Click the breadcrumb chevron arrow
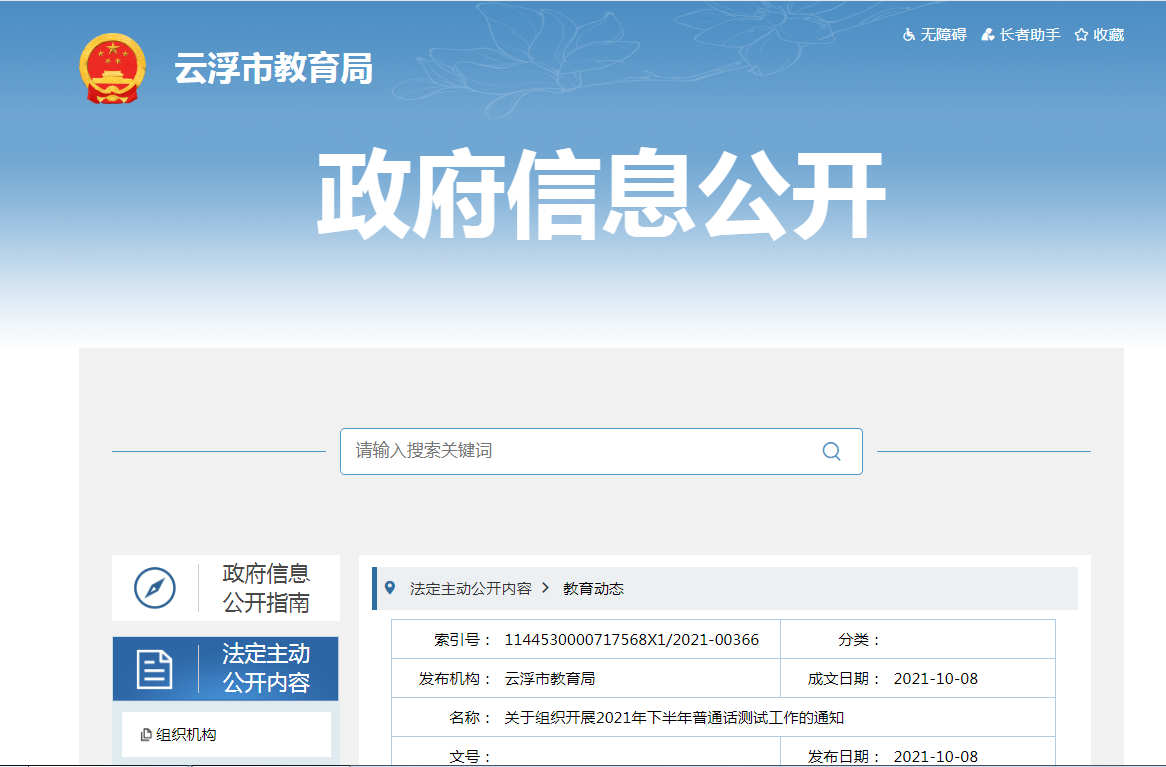The image size is (1166, 767). (x=546, y=588)
